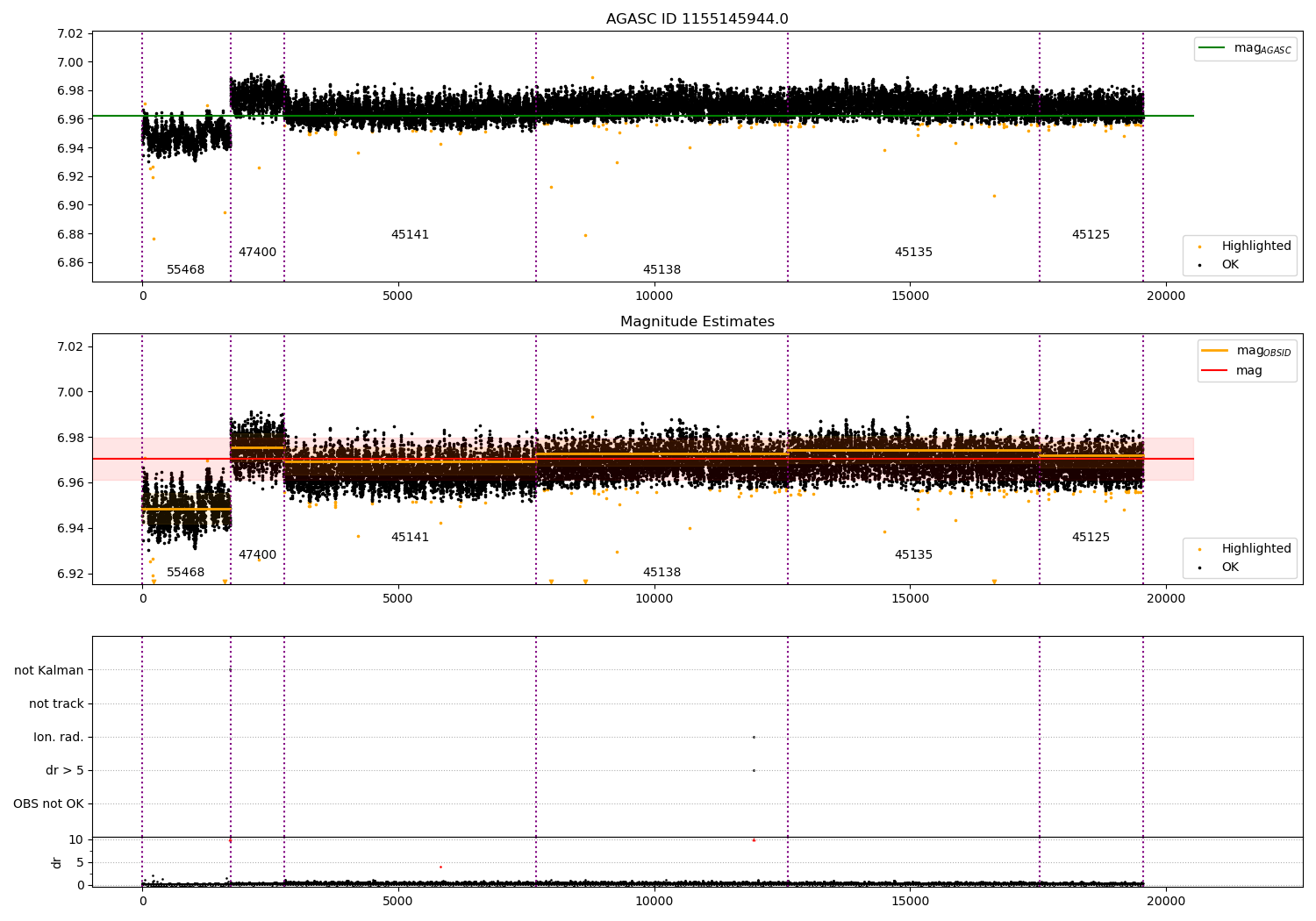Screen dimensions: 1316x921
Task: Click the orange mag OBSID legend line
Action: tap(1215, 351)
